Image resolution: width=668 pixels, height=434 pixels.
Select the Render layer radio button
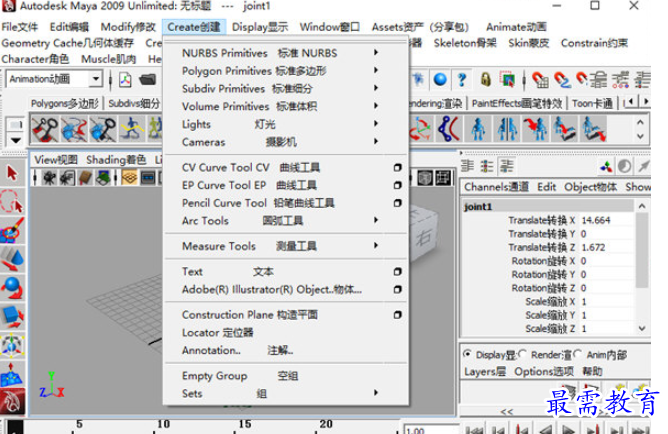point(522,354)
